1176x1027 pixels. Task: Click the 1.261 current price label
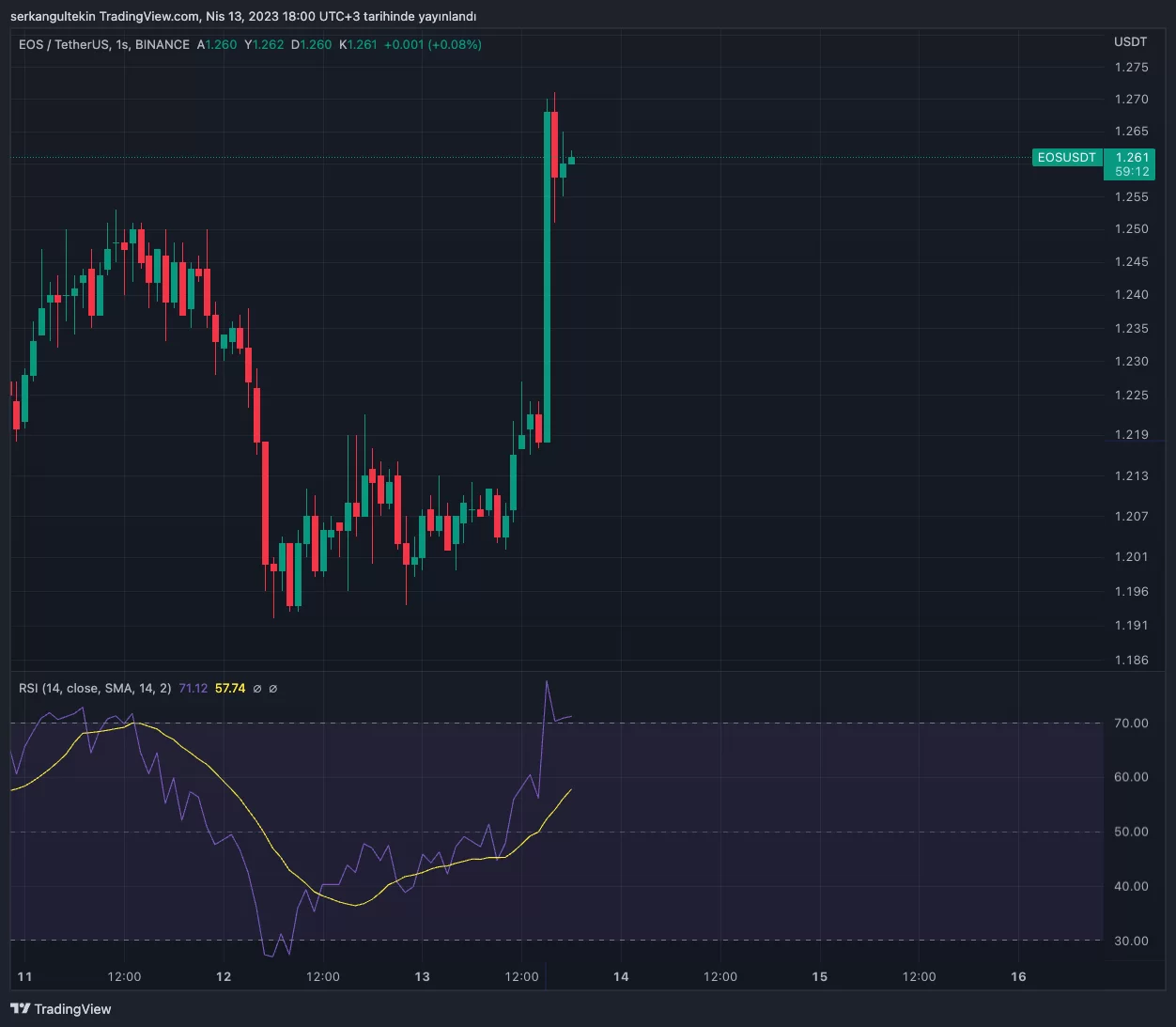pos(1132,158)
